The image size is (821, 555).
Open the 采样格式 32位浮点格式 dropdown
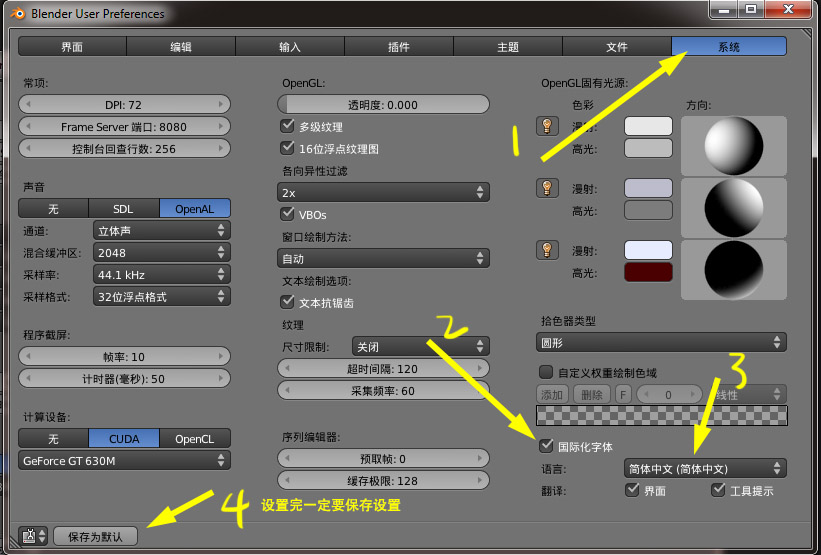[162, 296]
